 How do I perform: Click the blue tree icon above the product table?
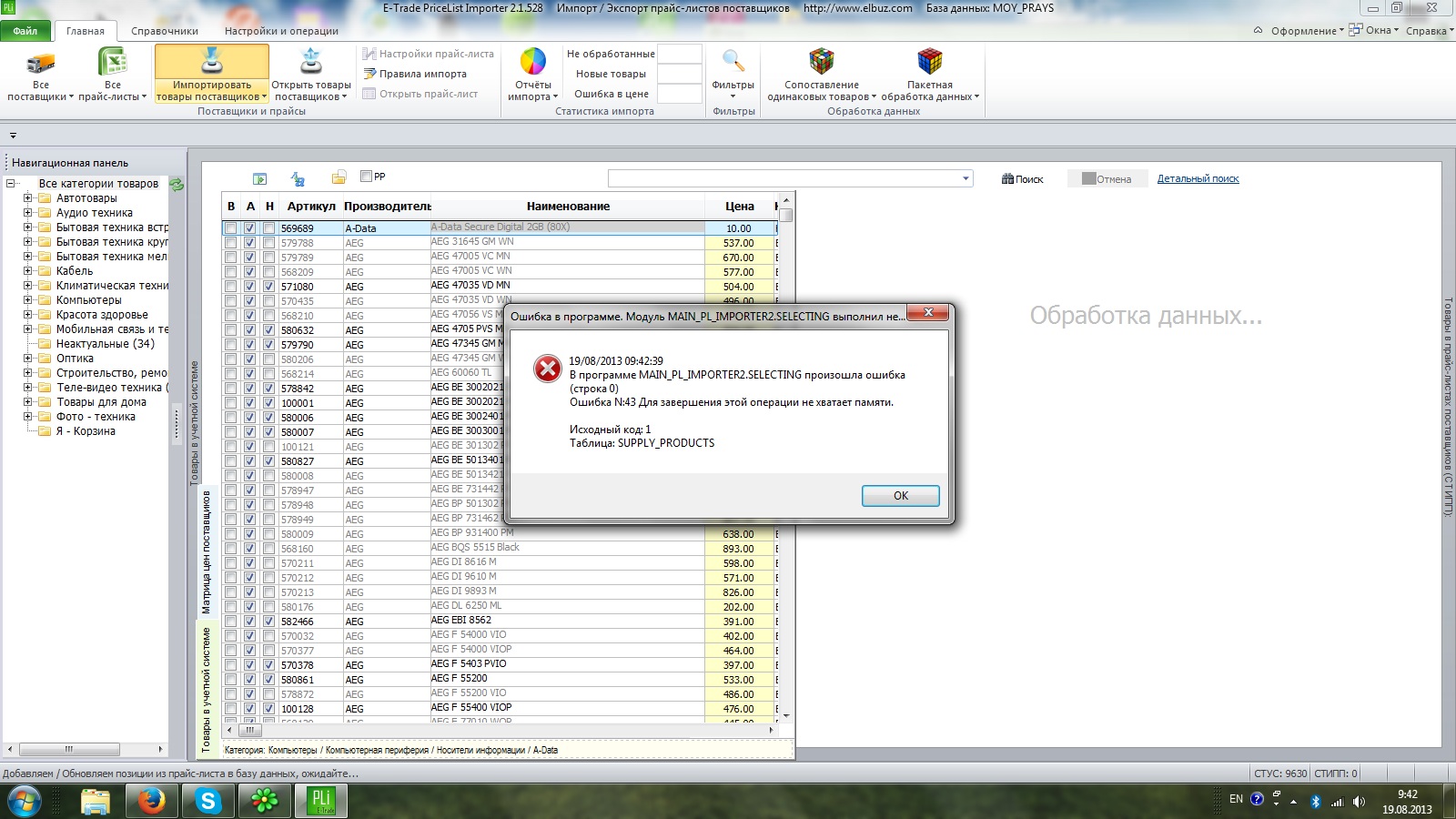[298, 179]
